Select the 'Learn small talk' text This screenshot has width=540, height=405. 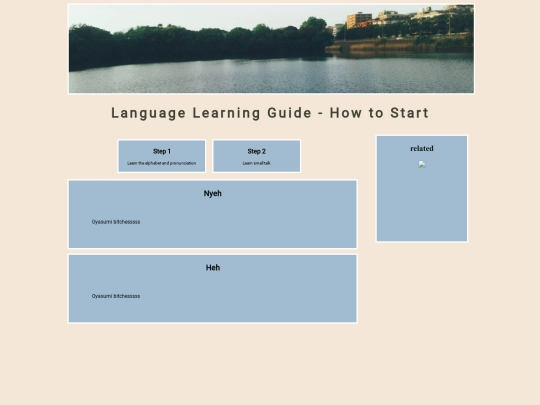click(x=257, y=163)
